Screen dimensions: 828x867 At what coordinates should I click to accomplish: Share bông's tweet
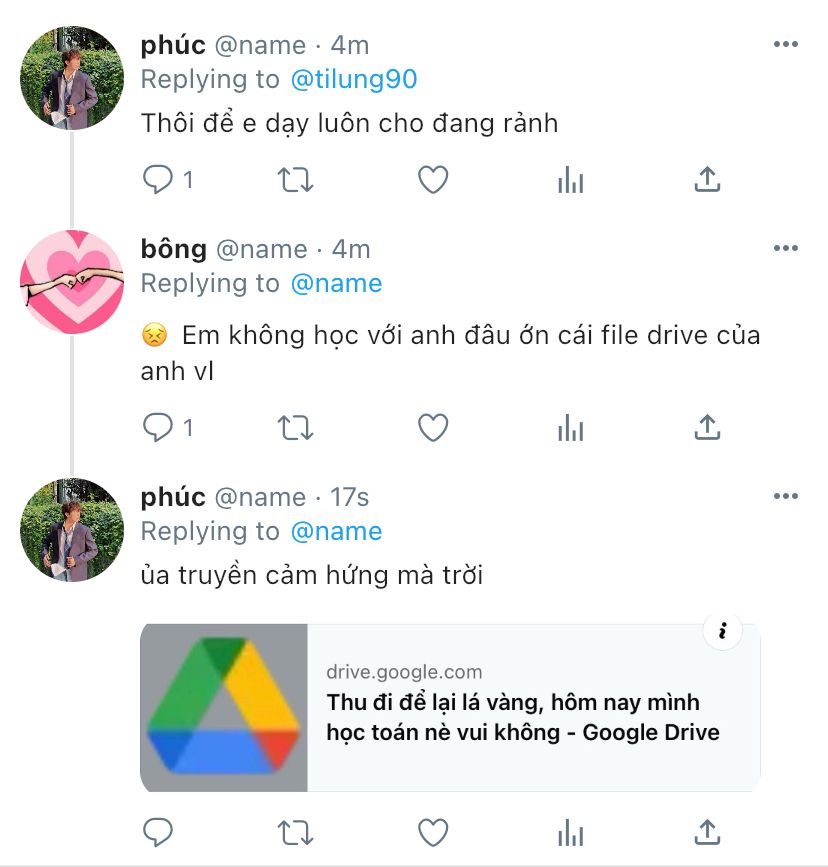pyautogui.click(x=707, y=428)
